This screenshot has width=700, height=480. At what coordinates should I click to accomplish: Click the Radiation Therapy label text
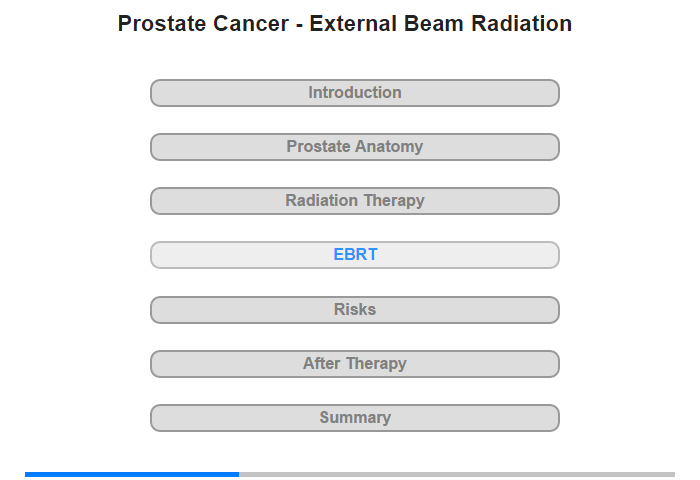[355, 200]
